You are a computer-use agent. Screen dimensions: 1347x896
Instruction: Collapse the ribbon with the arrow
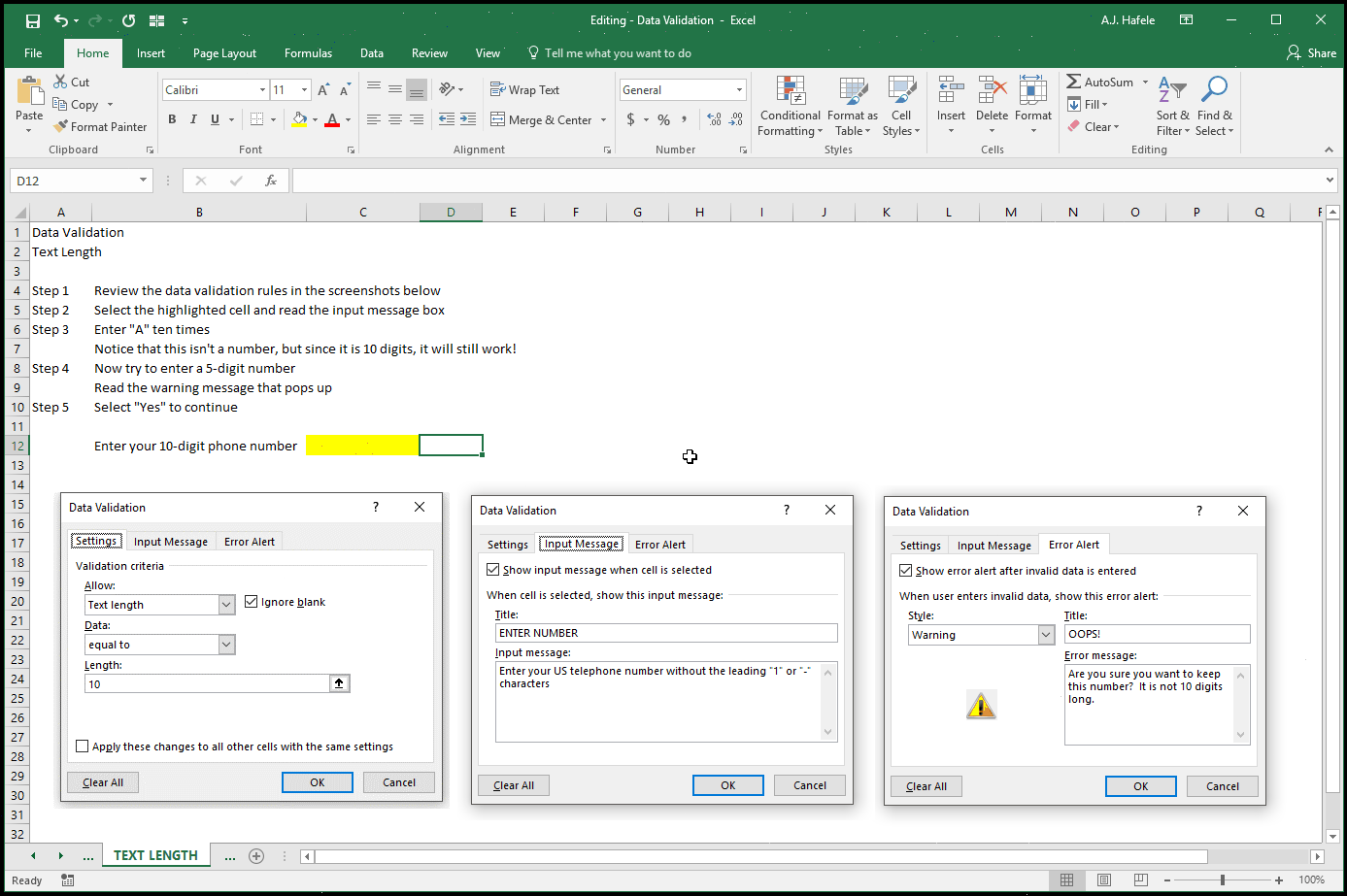click(x=1329, y=149)
